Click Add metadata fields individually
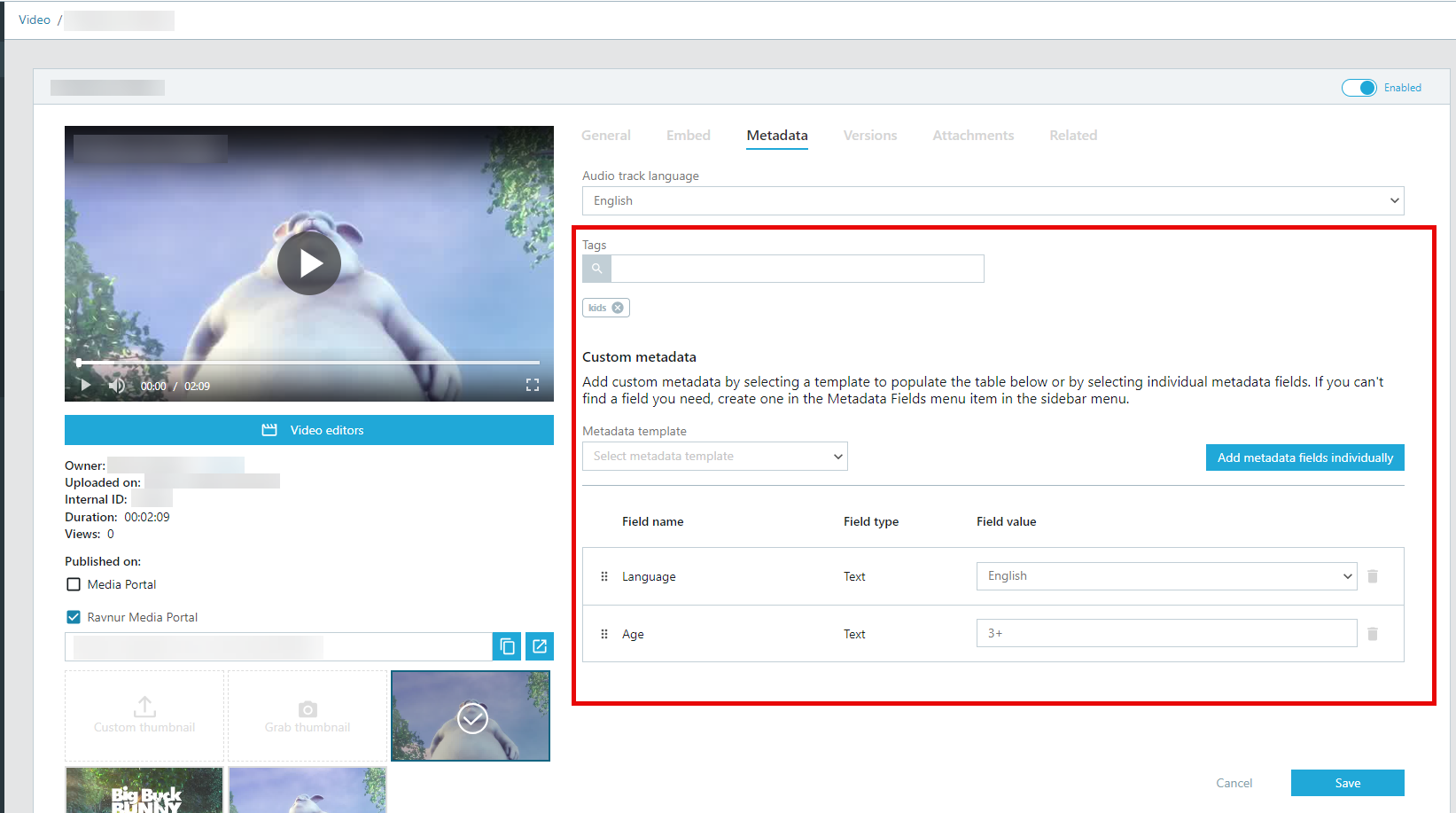This screenshot has width=1456, height=813. [x=1305, y=457]
